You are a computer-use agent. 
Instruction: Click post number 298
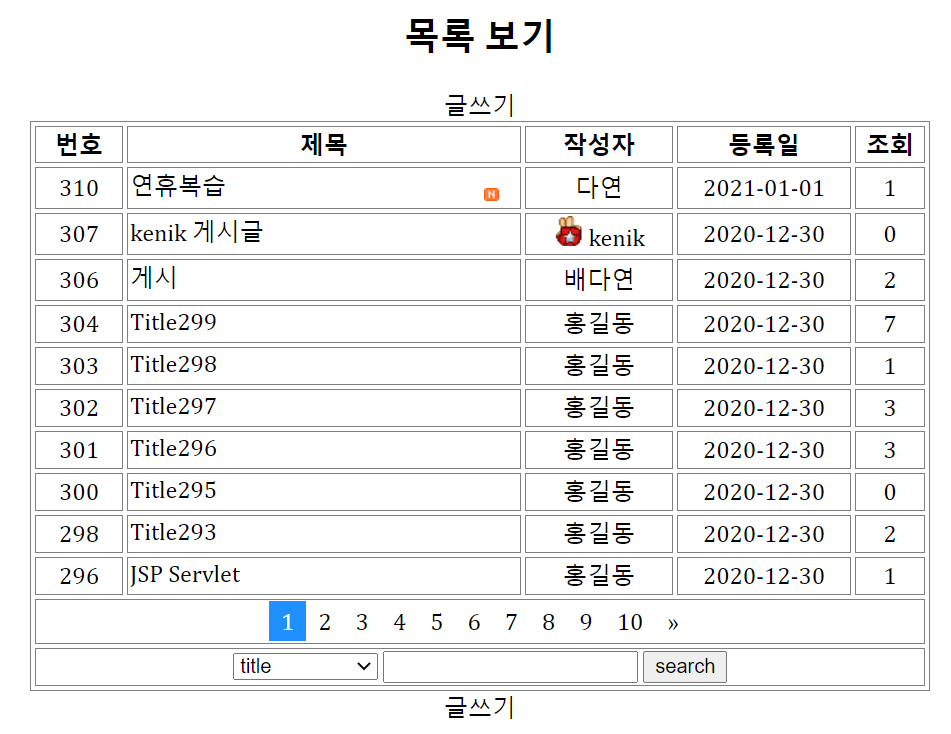coord(79,534)
